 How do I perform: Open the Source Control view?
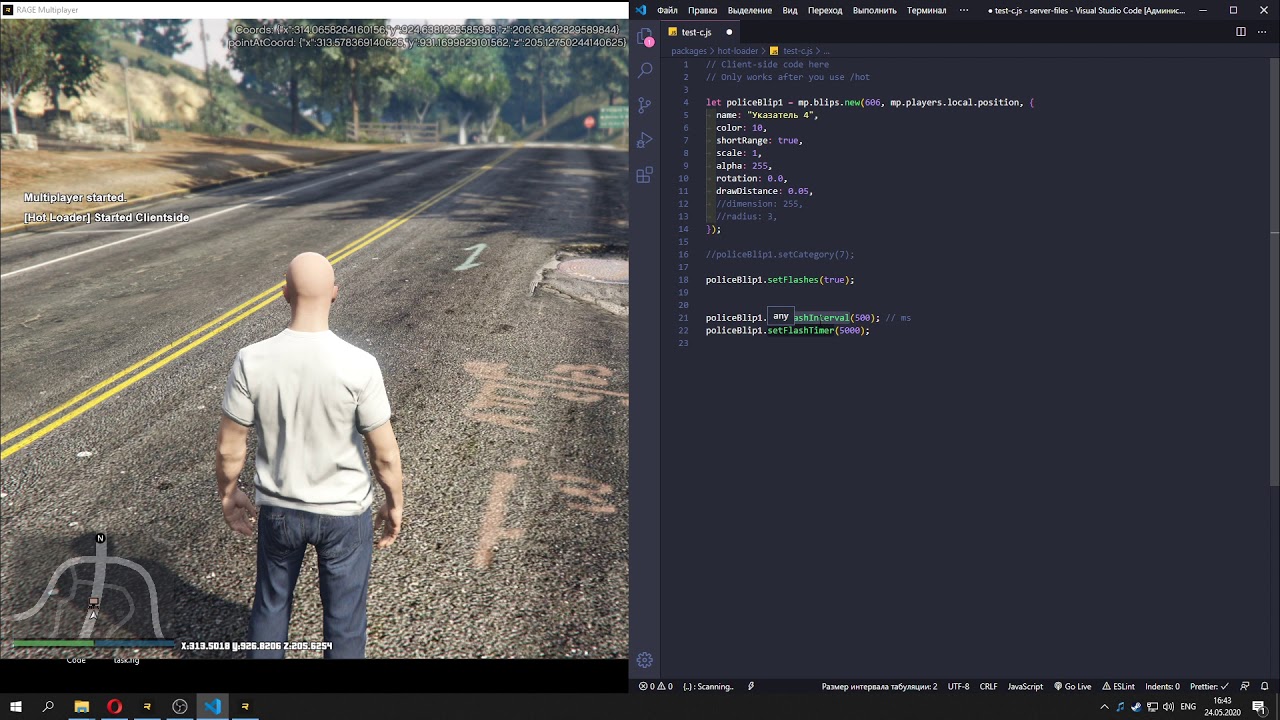tap(645, 104)
